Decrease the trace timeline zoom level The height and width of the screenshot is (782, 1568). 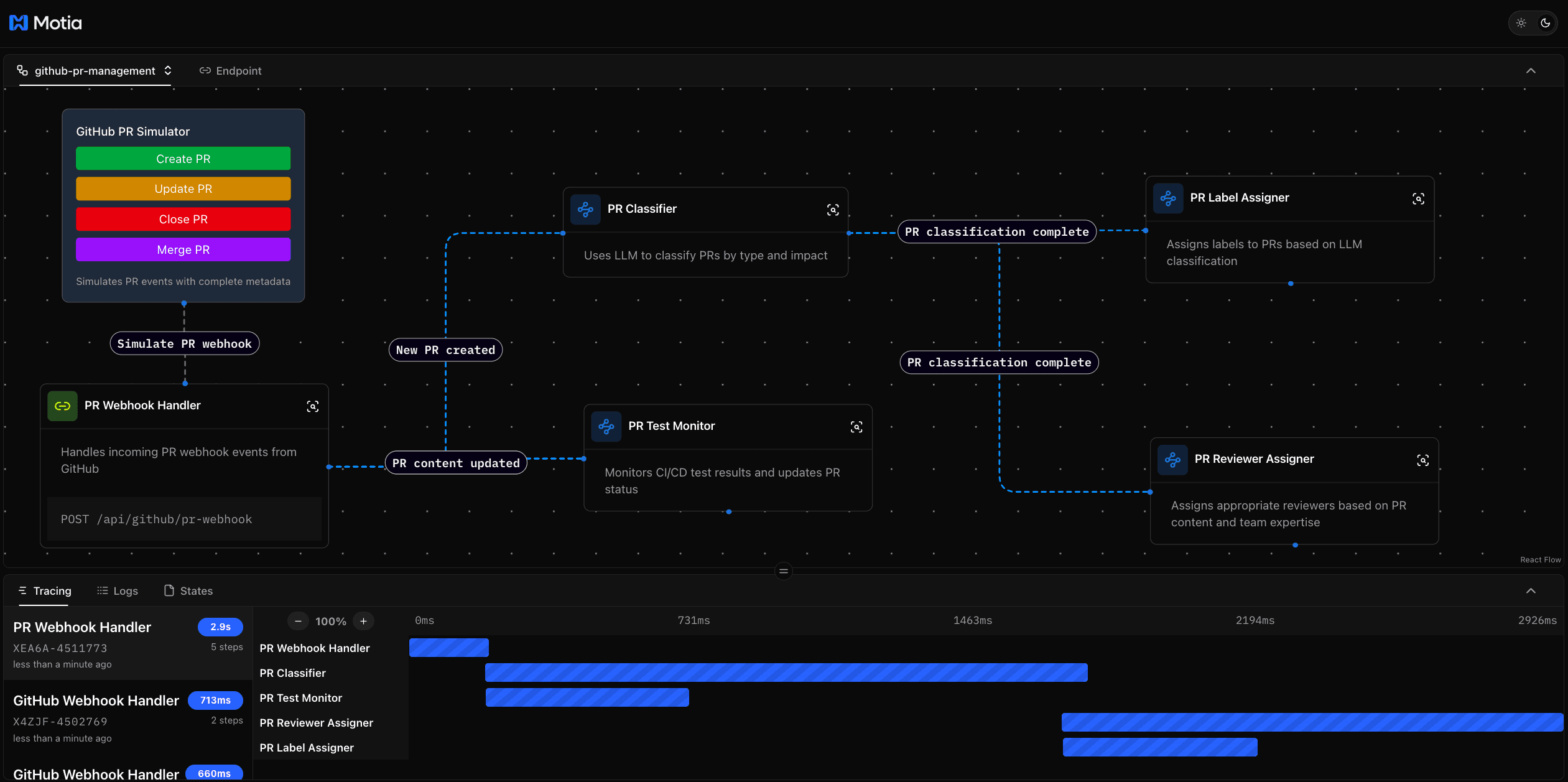(x=299, y=621)
